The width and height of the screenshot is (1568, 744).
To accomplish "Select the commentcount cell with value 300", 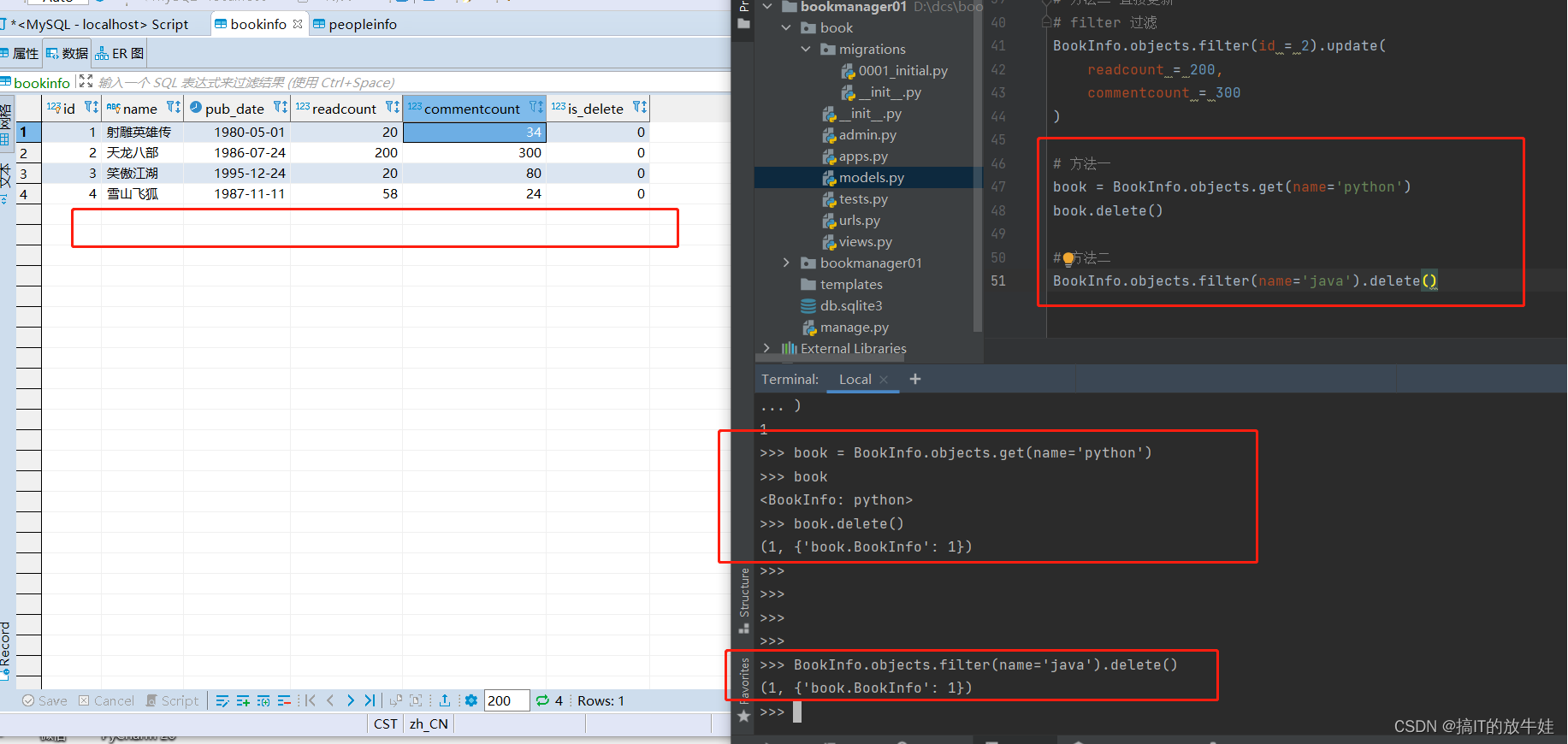I will coord(475,152).
